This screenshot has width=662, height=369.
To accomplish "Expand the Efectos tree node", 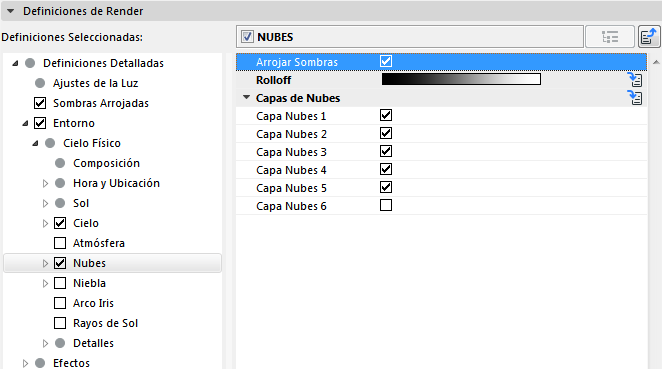I will (25, 363).
